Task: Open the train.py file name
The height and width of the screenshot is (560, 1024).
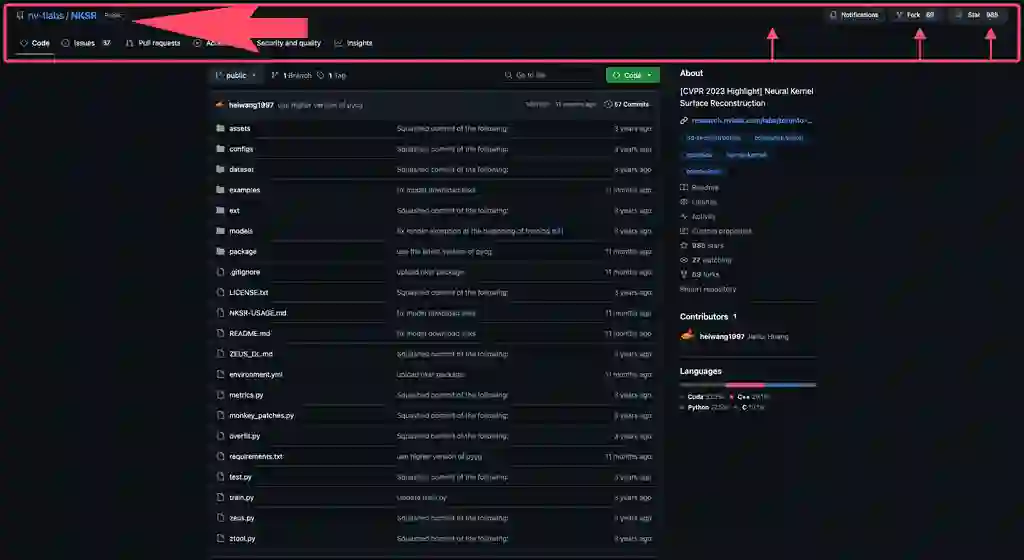Action: click(x=242, y=497)
